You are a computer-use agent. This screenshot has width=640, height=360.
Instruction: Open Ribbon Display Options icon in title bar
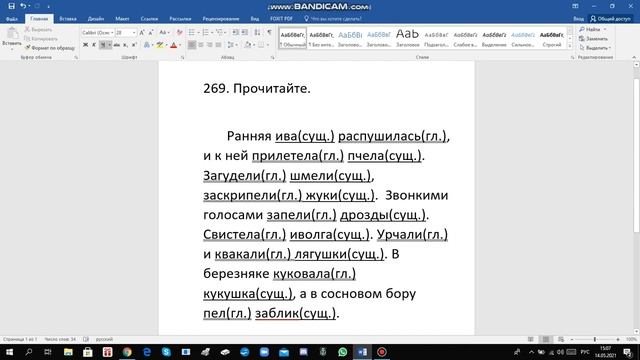tap(575, 6)
